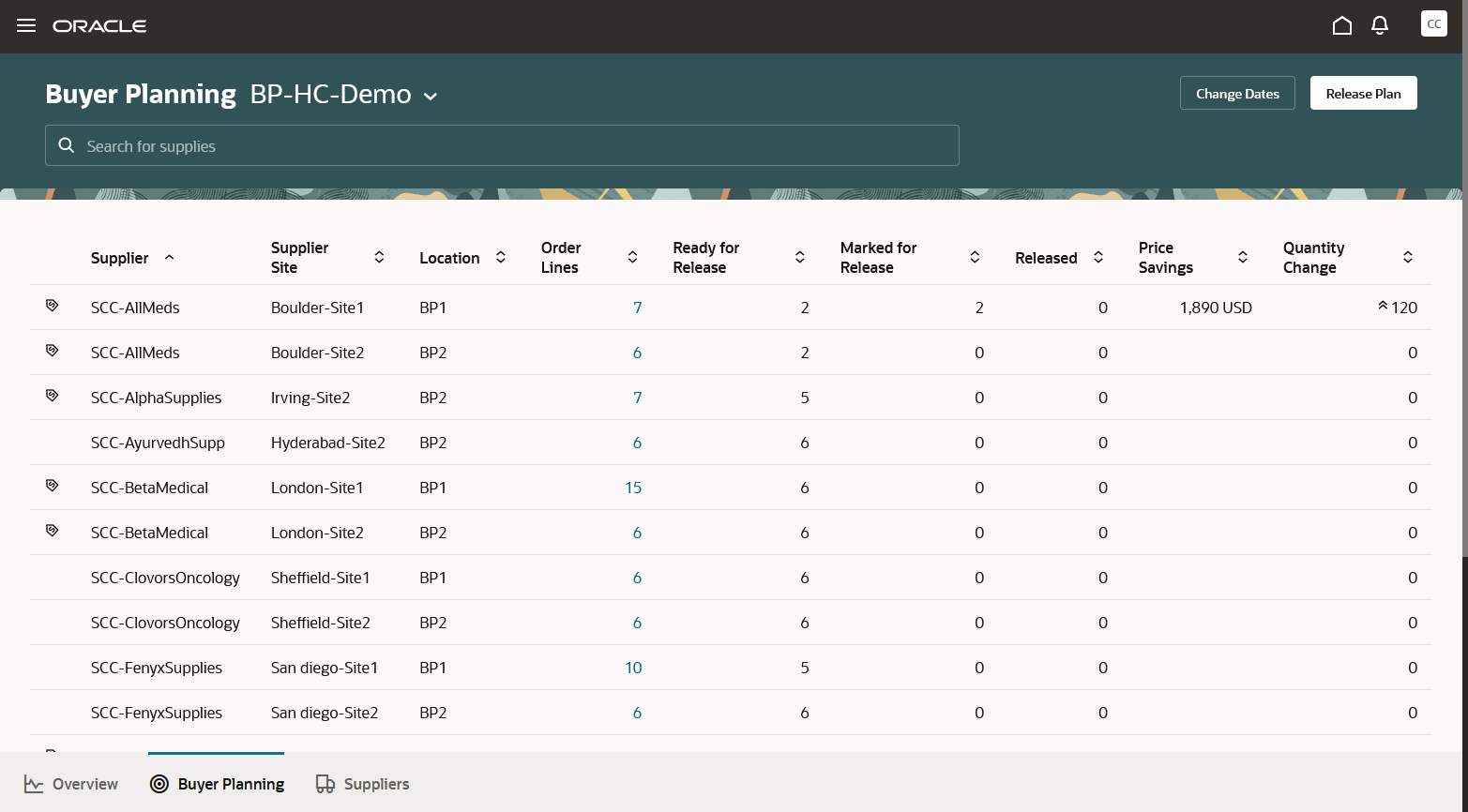Click the Change Dates button
The height and width of the screenshot is (812, 1468).
click(1237, 93)
